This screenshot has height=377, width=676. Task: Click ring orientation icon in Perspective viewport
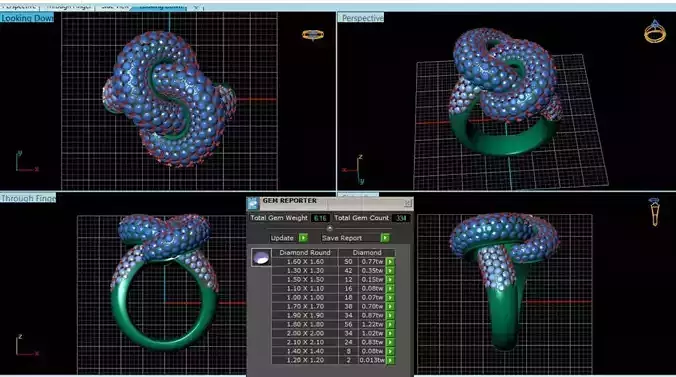pos(655,31)
